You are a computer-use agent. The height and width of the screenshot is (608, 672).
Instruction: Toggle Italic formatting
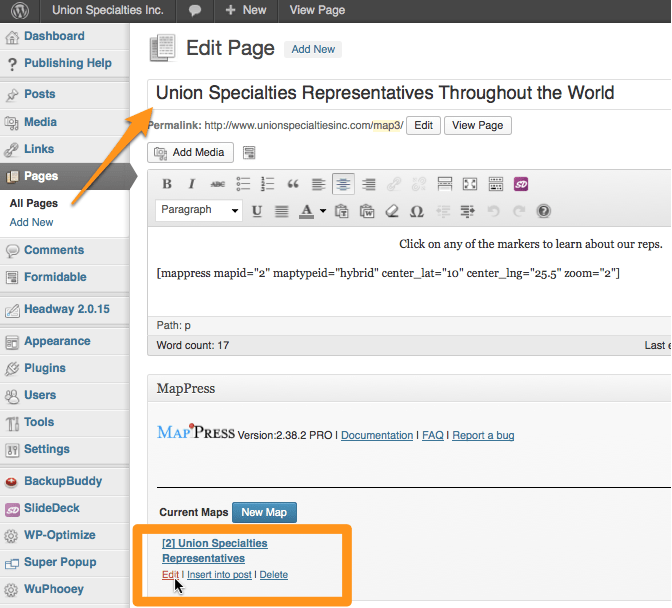pyautogui.click(x=192, y=184)
